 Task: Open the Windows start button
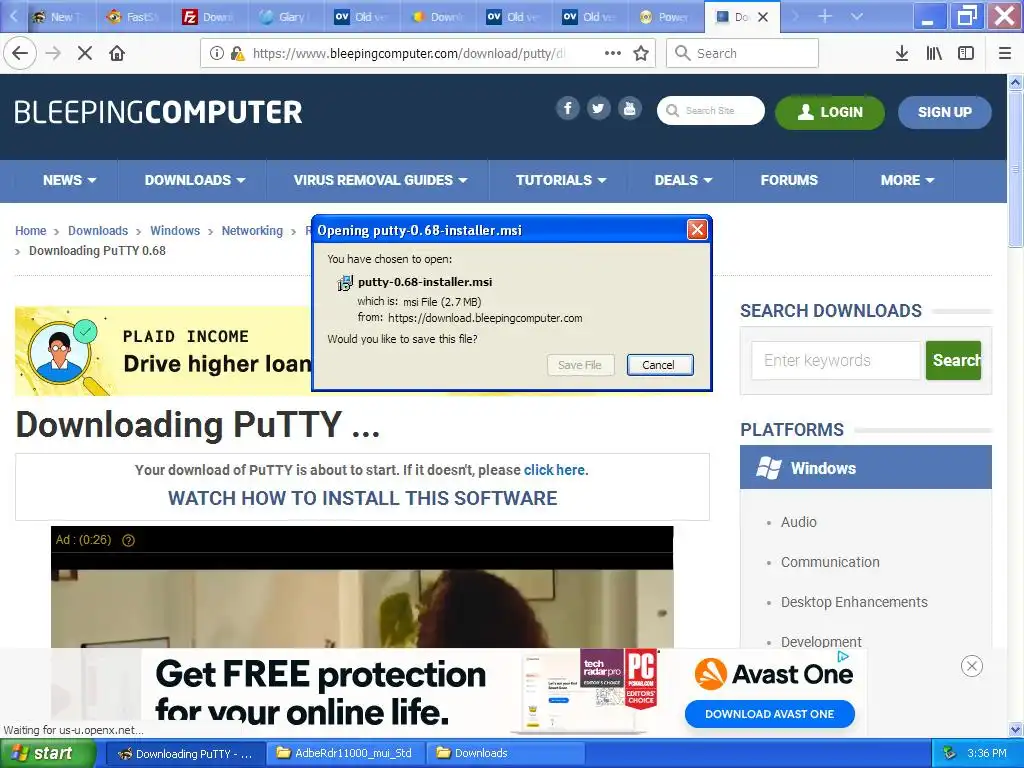coord(47,754)
